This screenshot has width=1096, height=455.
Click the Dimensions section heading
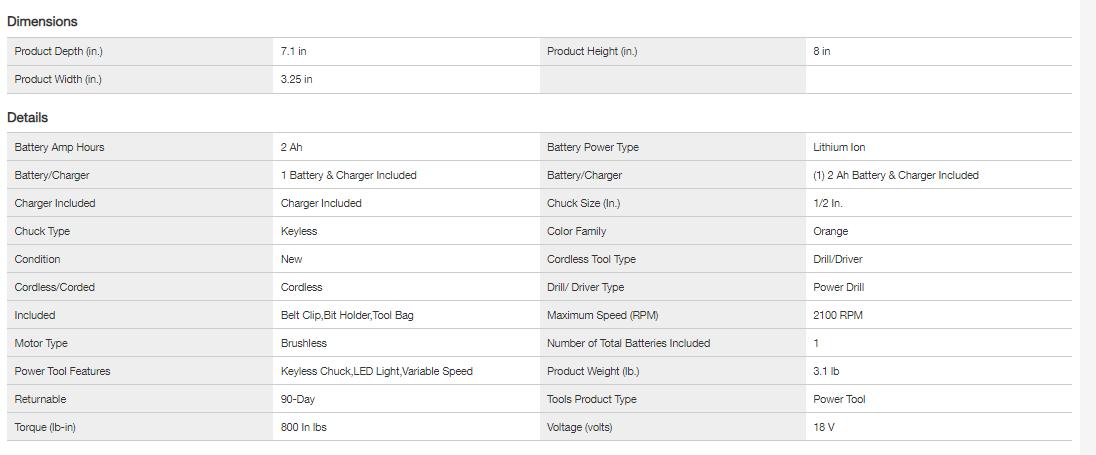pyautogui.click(x=42, y=21)
